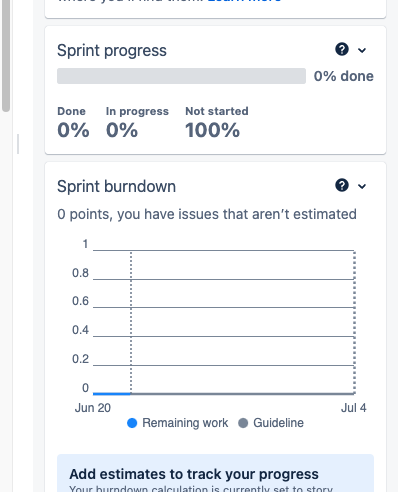Click the dotted today marker line

[131, 322]
